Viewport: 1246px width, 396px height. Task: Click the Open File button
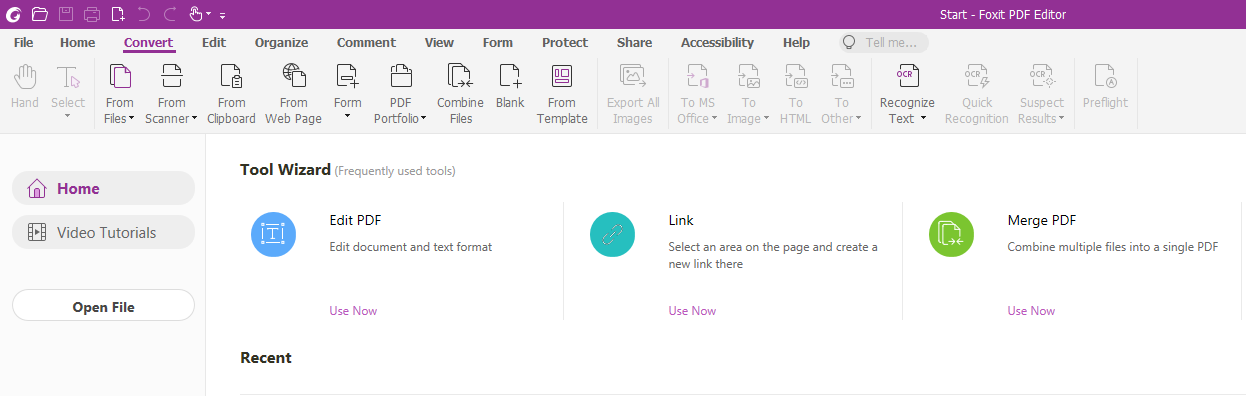click(103, 306)
